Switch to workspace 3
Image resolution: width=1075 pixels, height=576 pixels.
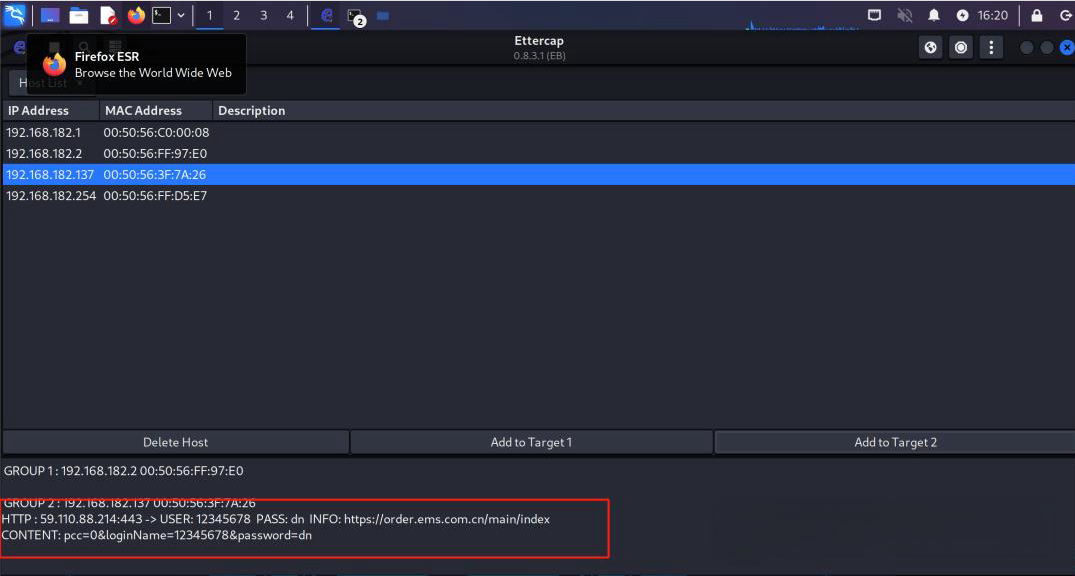coord(263,15)
